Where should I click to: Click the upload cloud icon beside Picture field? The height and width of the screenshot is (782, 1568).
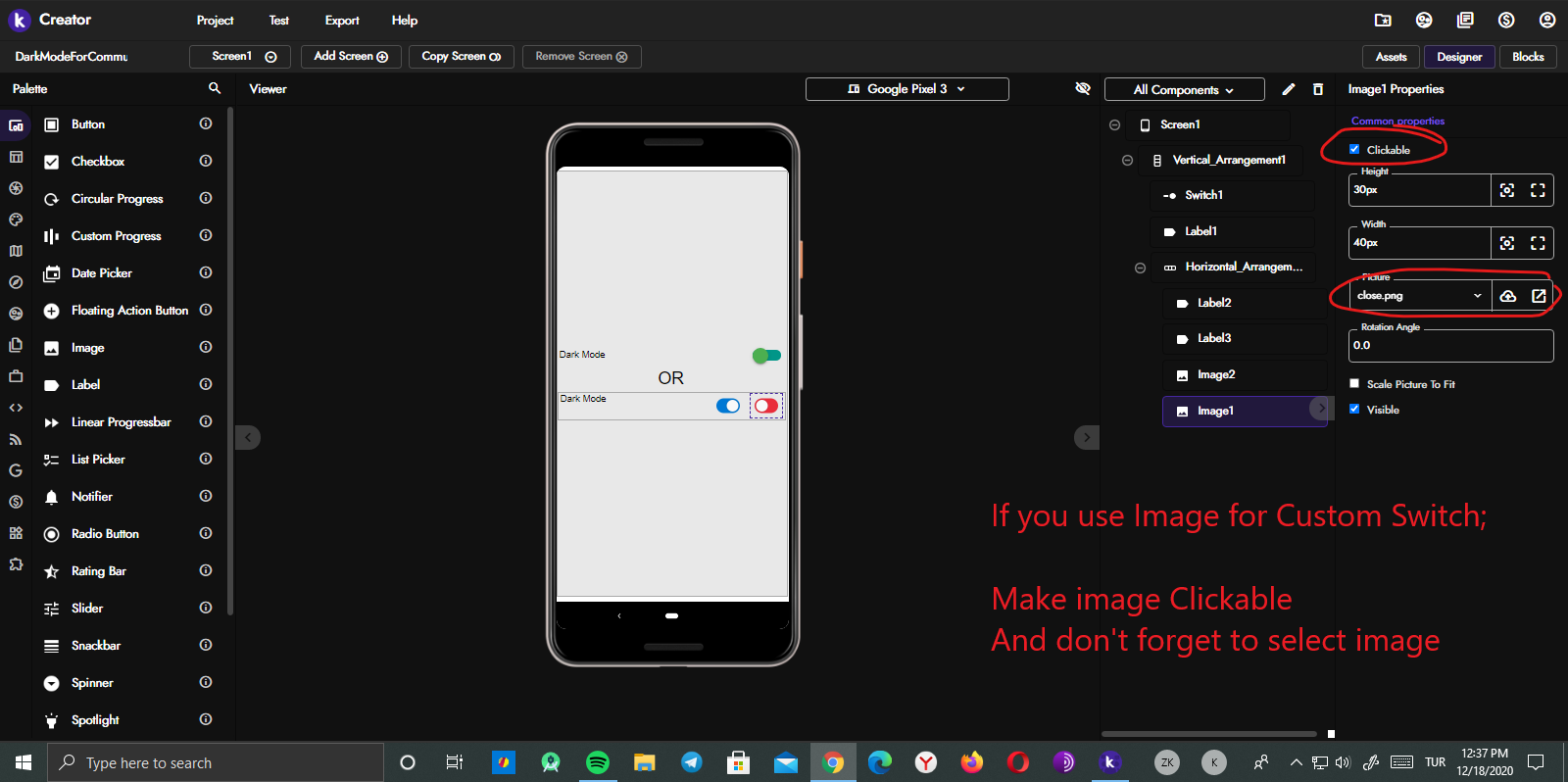tap(1508, 296)
